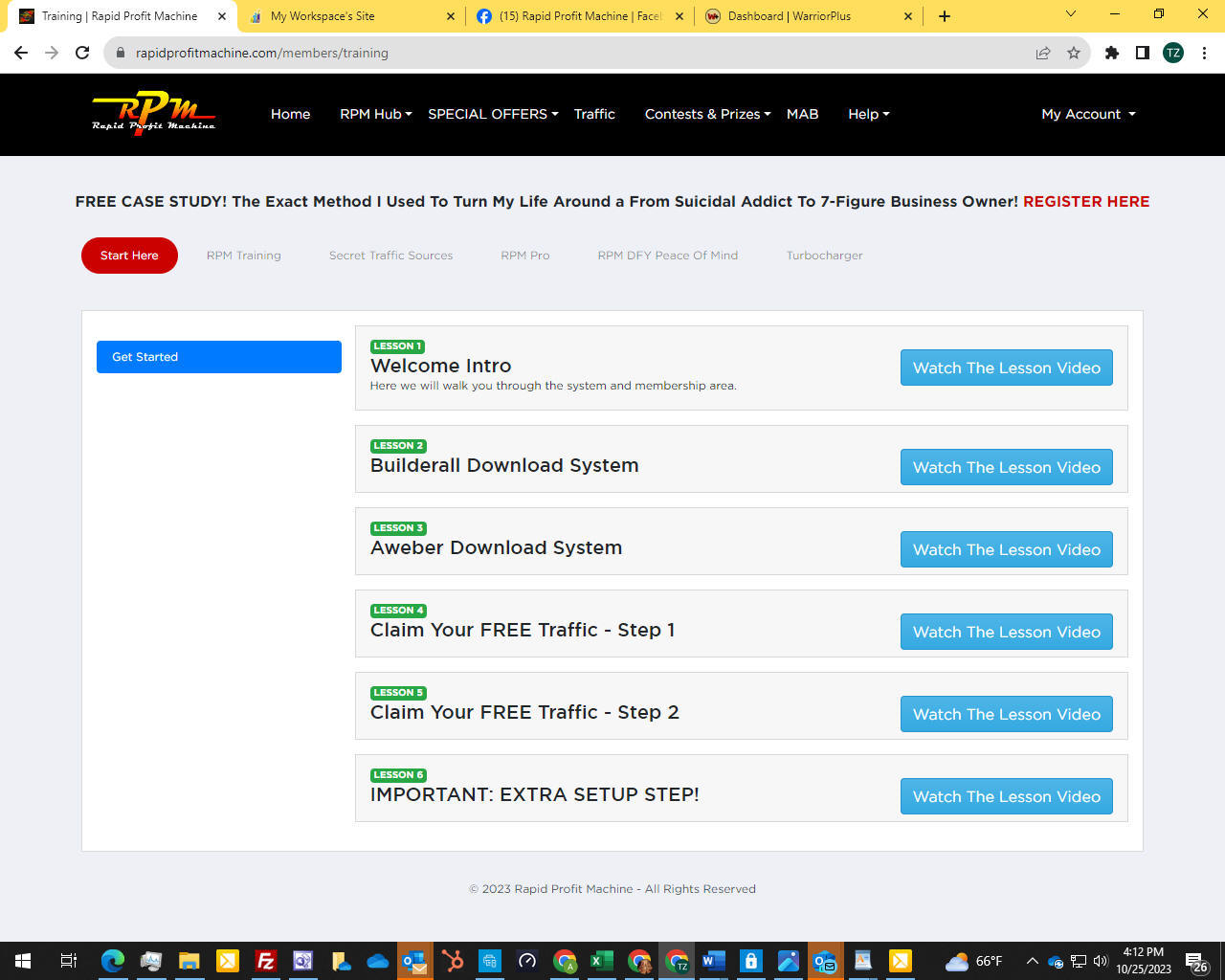Image resolution: width=1225 pixels, height=980 pixels.
Task: Open the weather widget showing 66°F
Action: 973,961
